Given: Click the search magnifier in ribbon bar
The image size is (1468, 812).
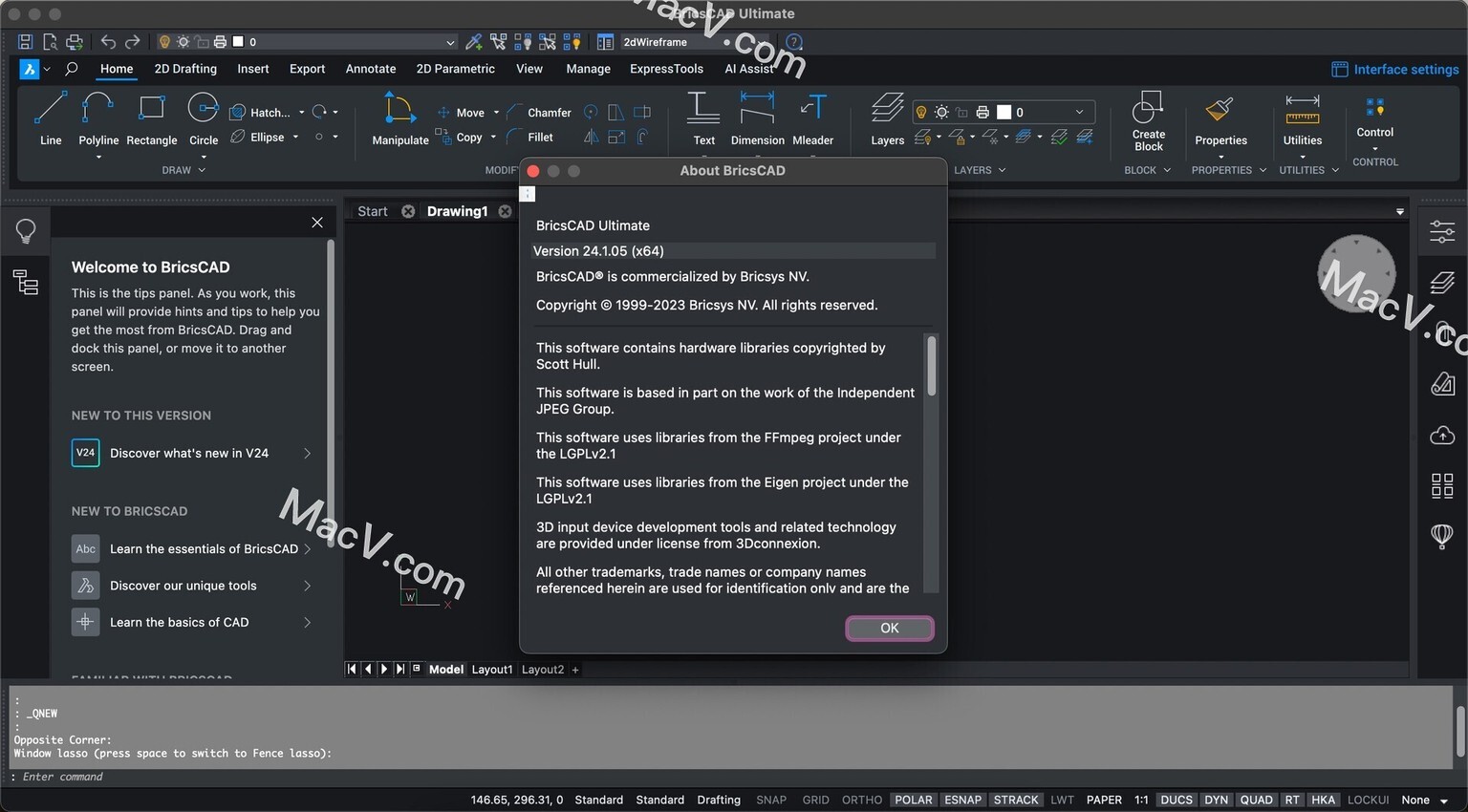Looking at the screenshot, I should click(x=71, y=69).
